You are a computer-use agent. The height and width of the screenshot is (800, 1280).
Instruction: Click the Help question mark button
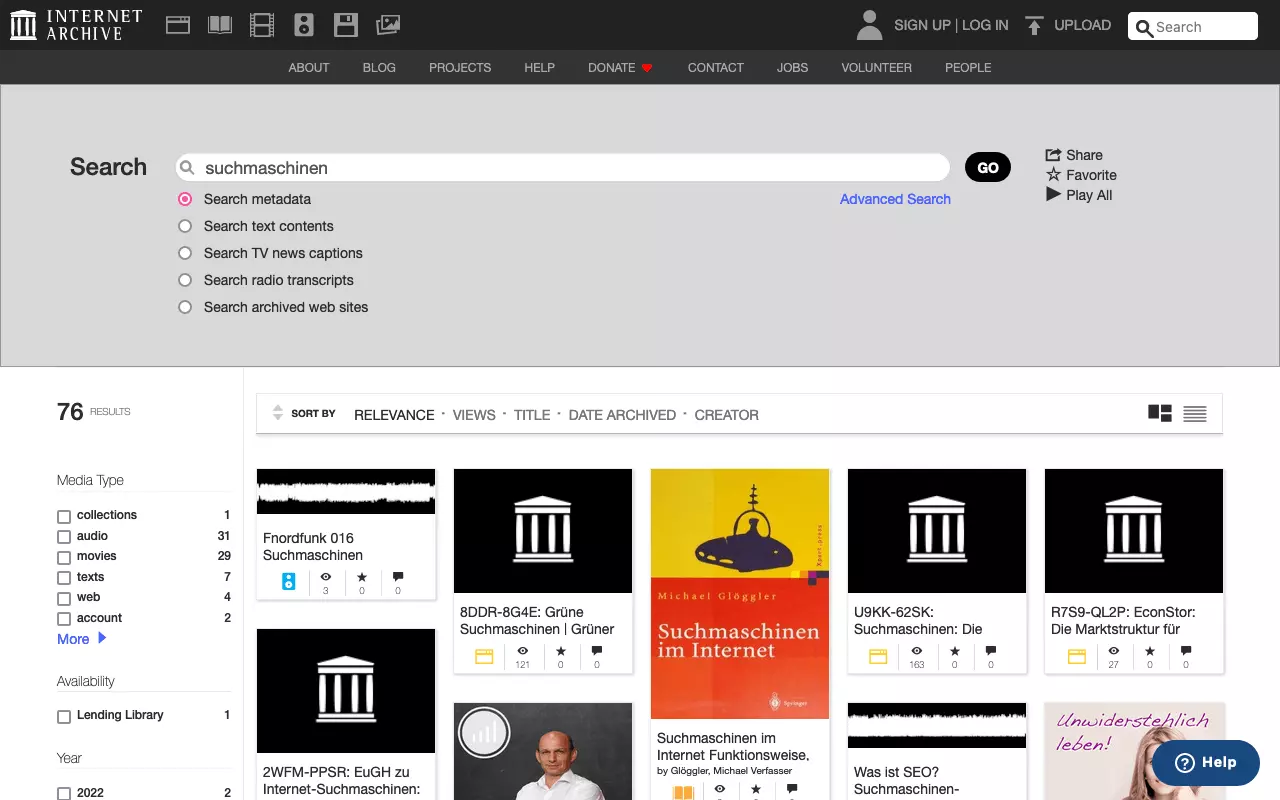click(x=1206, y=763)
